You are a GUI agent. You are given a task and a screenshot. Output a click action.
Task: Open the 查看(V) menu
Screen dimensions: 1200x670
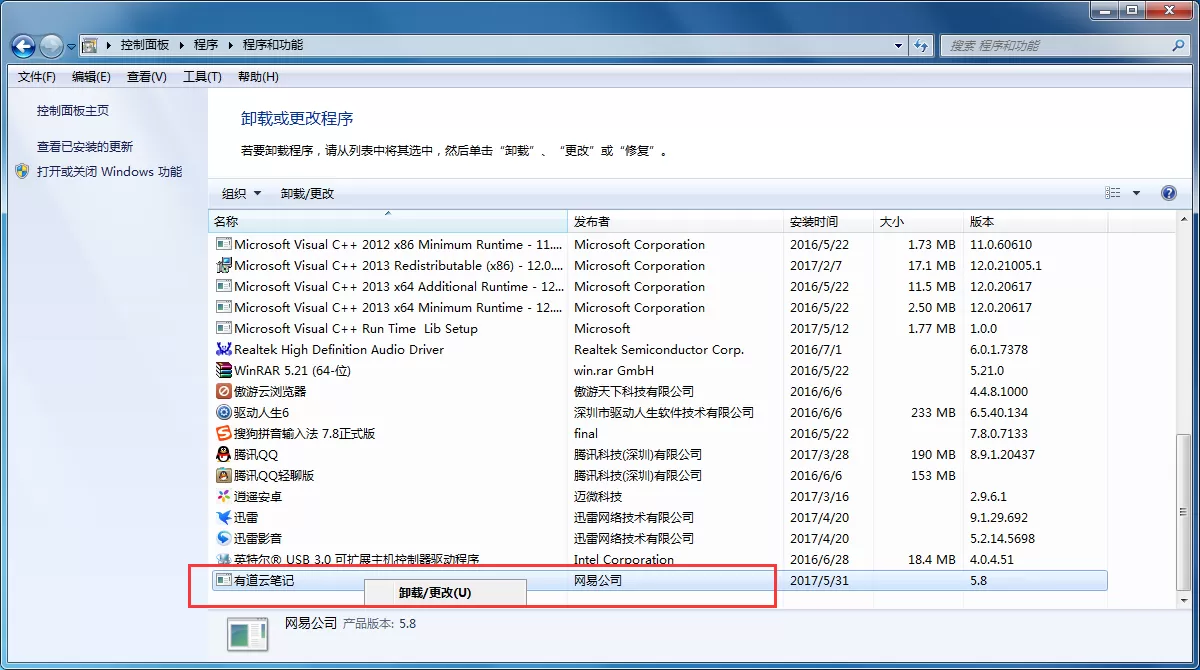(x=147, y=77)
